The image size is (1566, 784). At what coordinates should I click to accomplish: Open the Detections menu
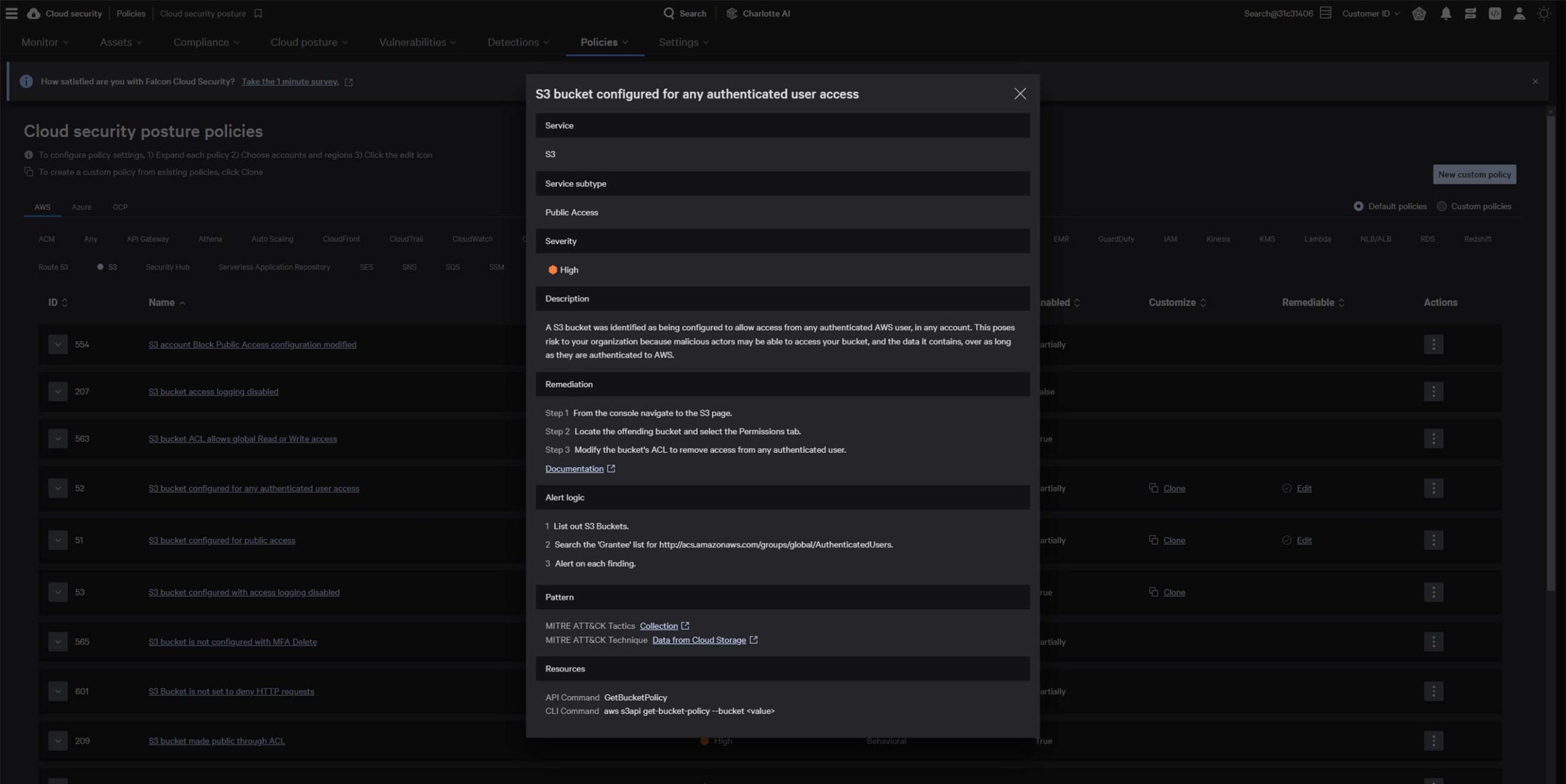pyautogui.click(x=518, y=42)
